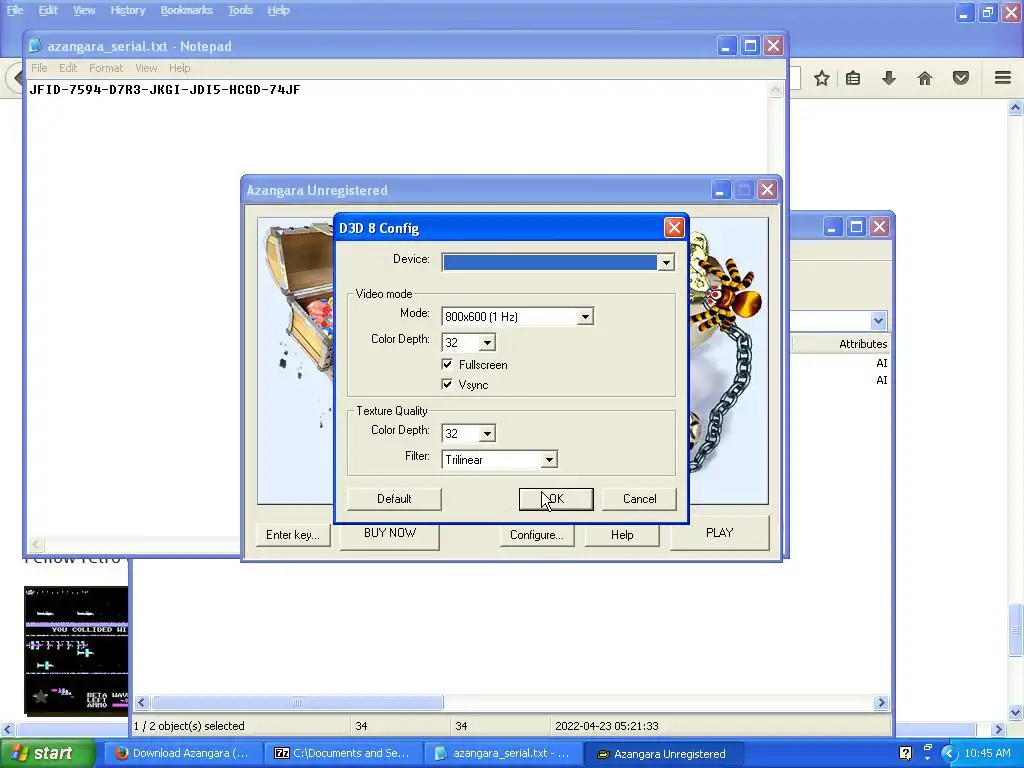
Task: Click Notepad scroll up arrow
Action: (x=775, y=89)
